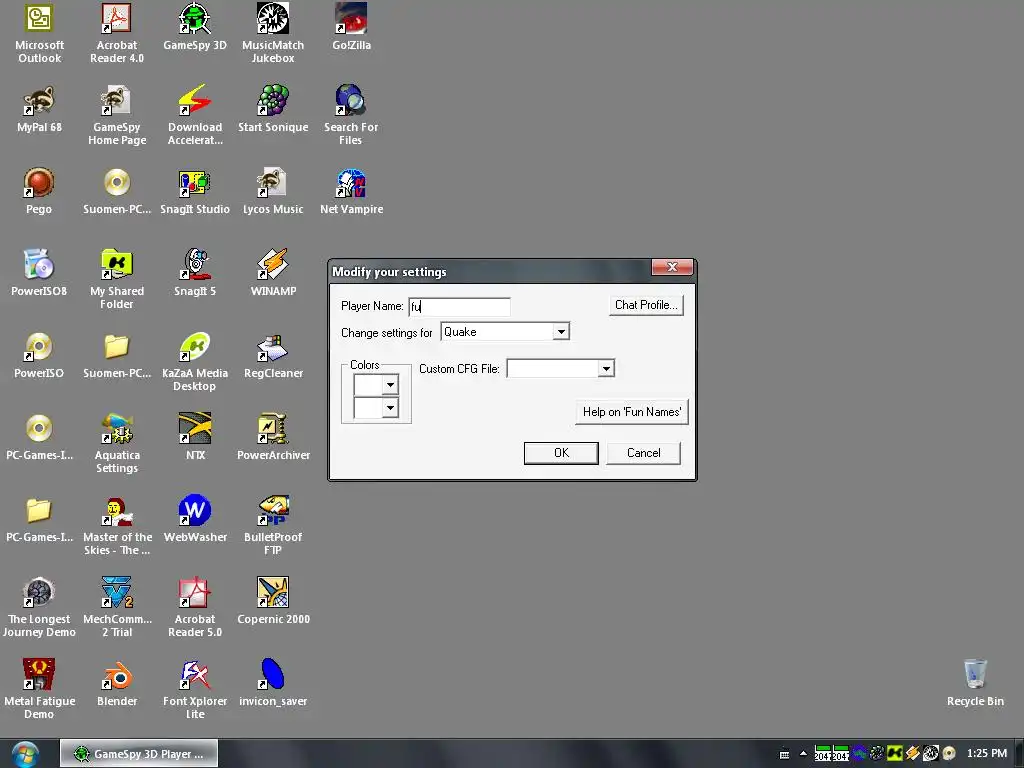
Task: Click the MusicMatch tray icon
Action: [x=931, y=753]
